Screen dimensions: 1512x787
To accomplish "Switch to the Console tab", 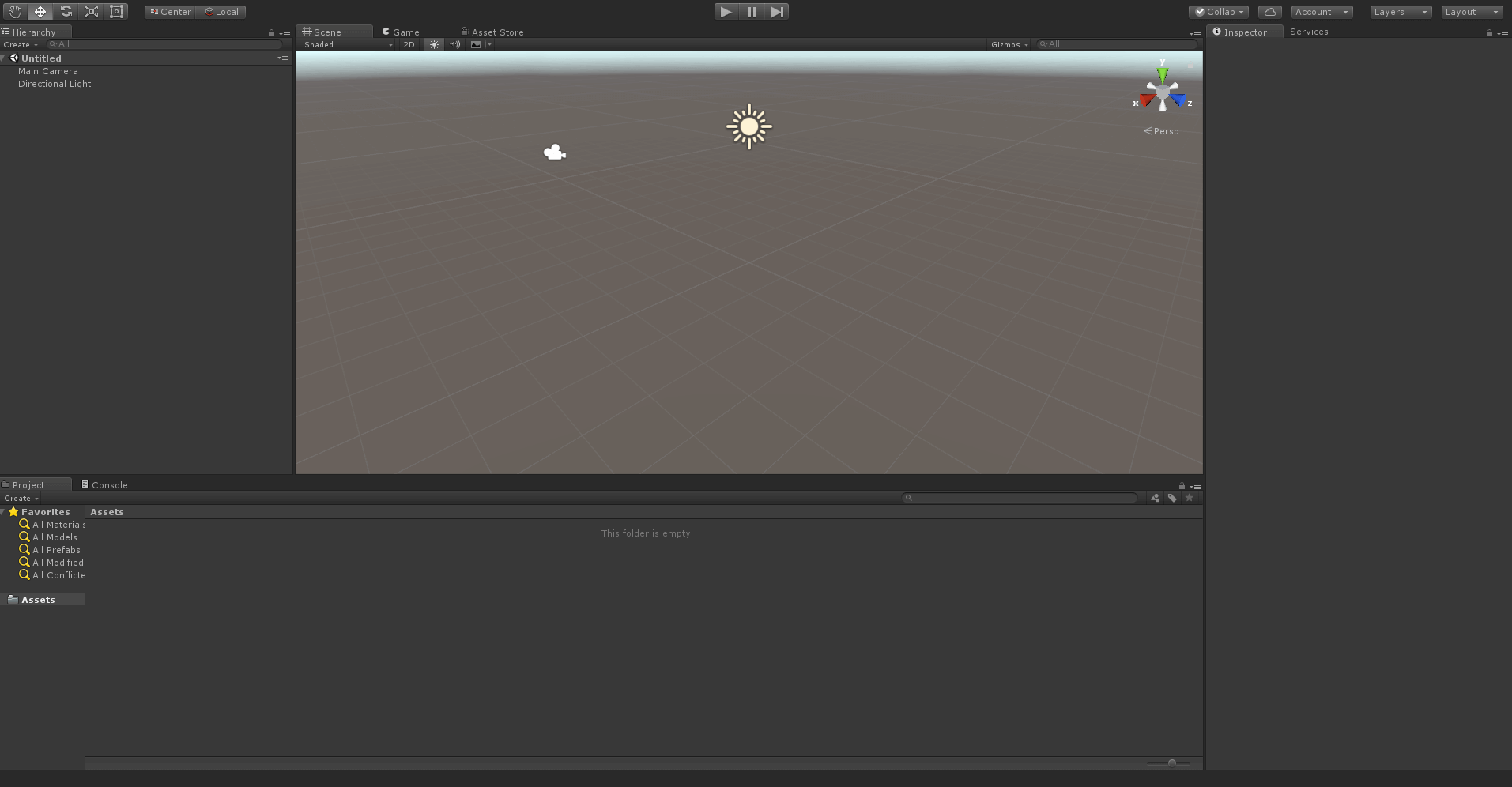I will tap(104, 485).
